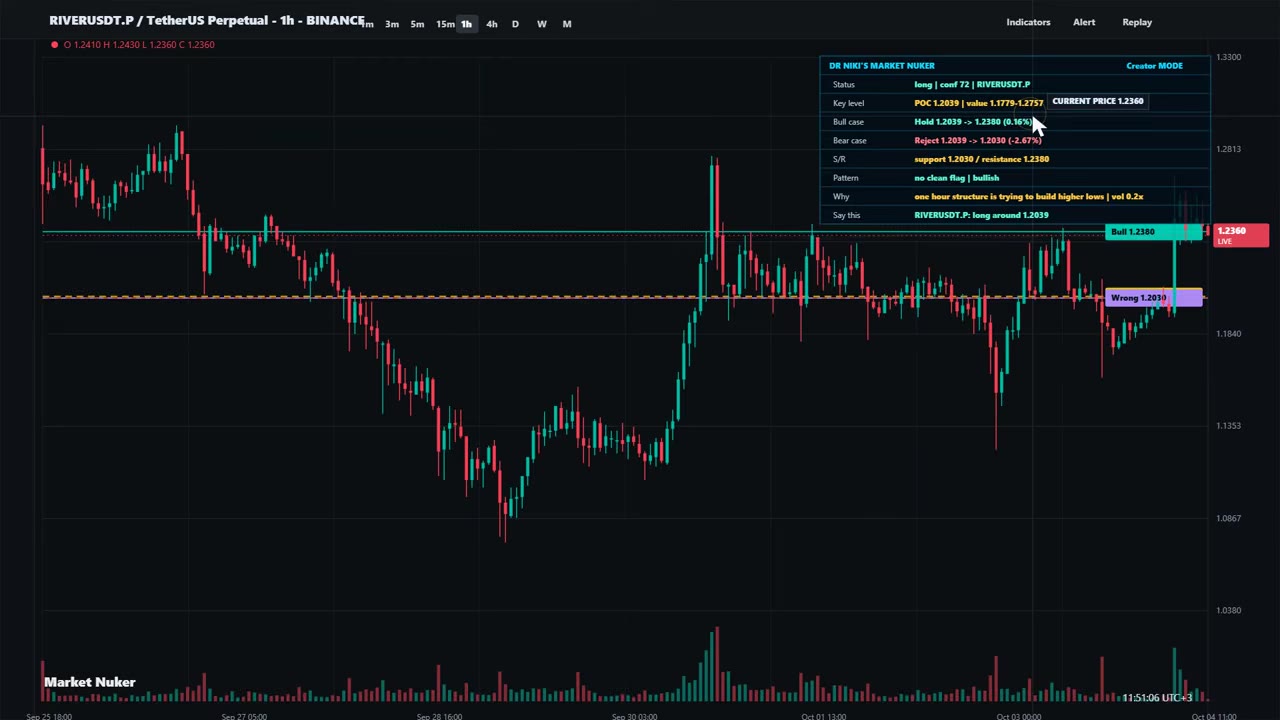Viewport: 1280px width, 720px height.
Task: Click the 1.0380 price axis label
Action: coord(1228,610)
